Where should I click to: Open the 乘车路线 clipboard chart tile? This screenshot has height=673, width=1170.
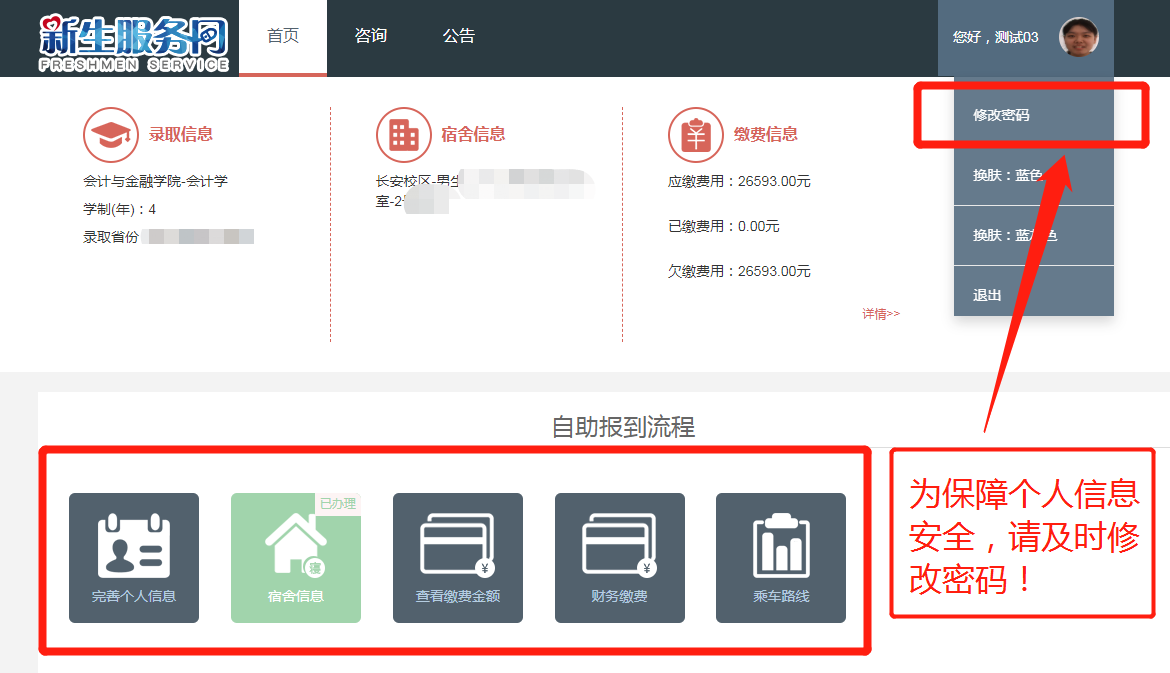pos(781,558)
